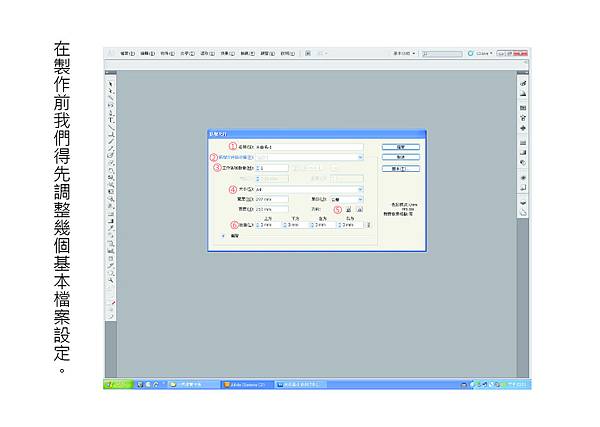Viewport: 600px width, 427px height.
Task: Click the document Name input field
Action: click(309, 147)
